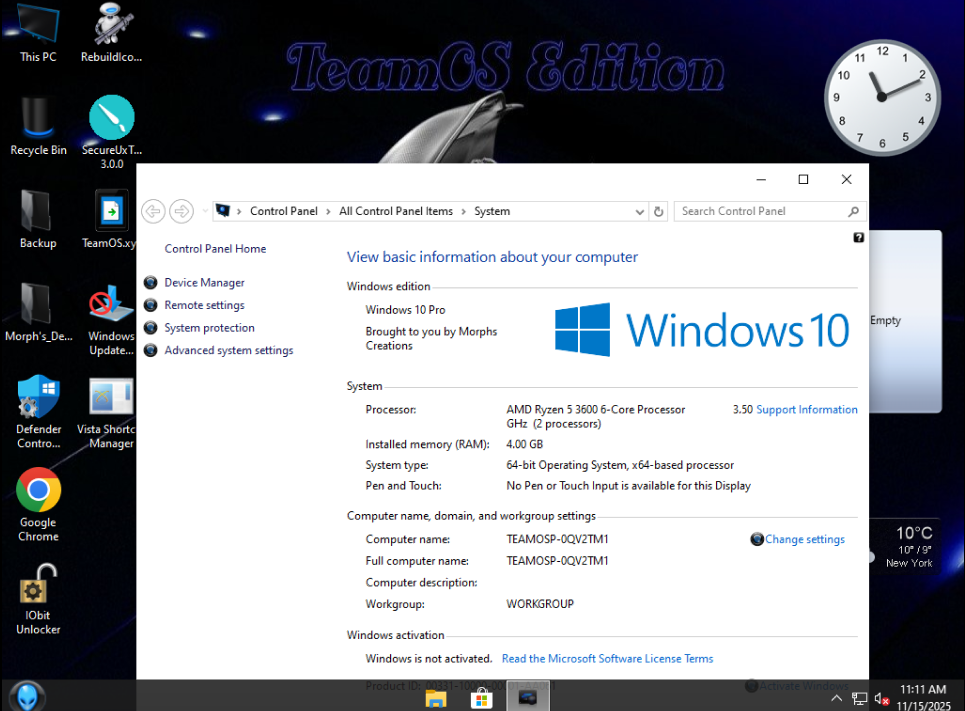This screenshot has height=711, width=965.
Task: Open Device Manager from the sidebar
Action: [204, 283]
